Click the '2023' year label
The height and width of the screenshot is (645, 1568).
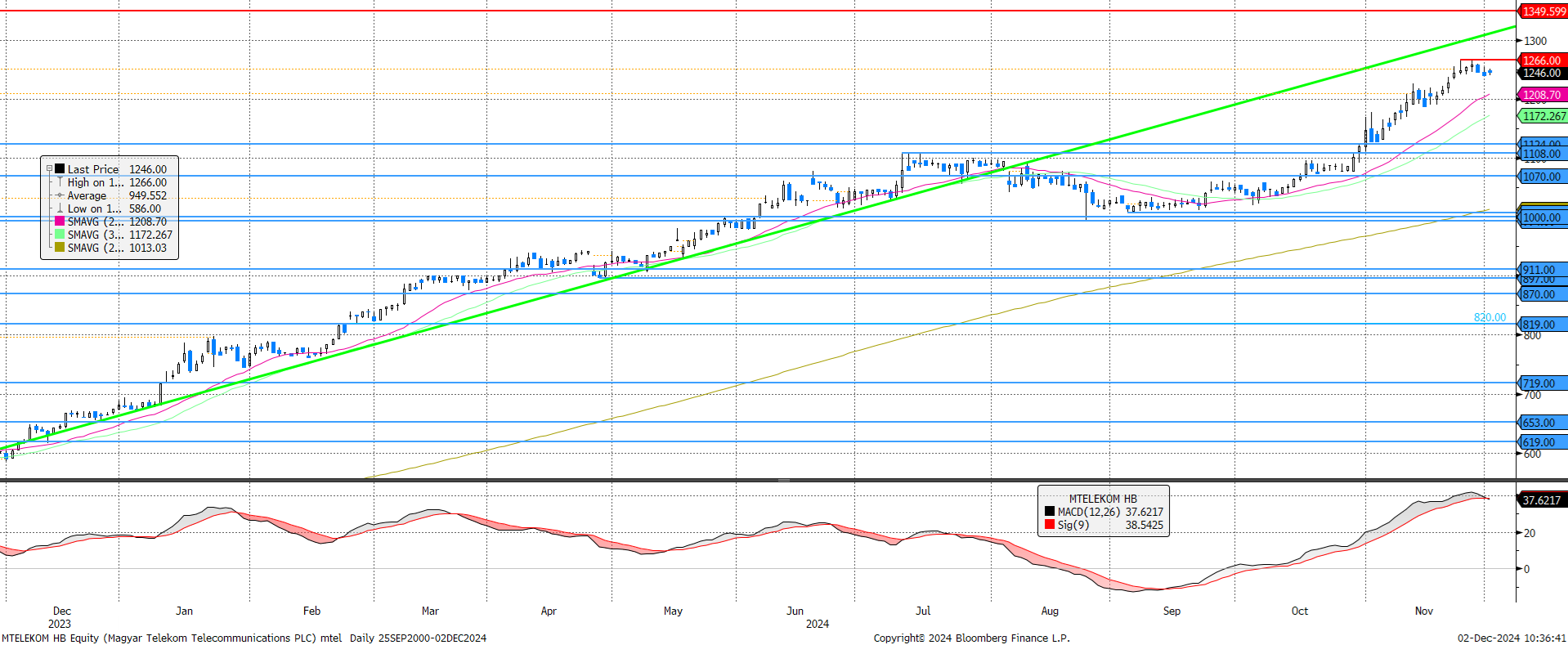[60, 624]
